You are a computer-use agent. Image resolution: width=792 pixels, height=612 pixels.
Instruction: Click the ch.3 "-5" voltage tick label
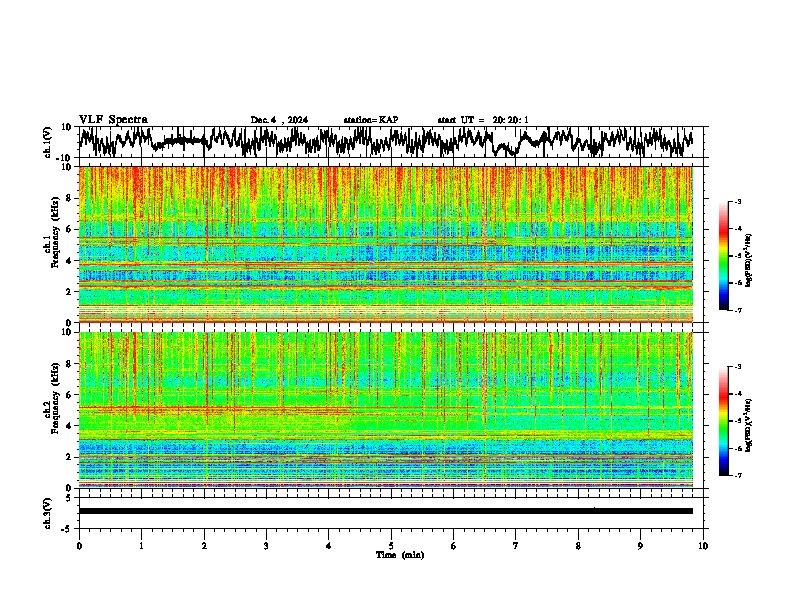coord(67,529)
